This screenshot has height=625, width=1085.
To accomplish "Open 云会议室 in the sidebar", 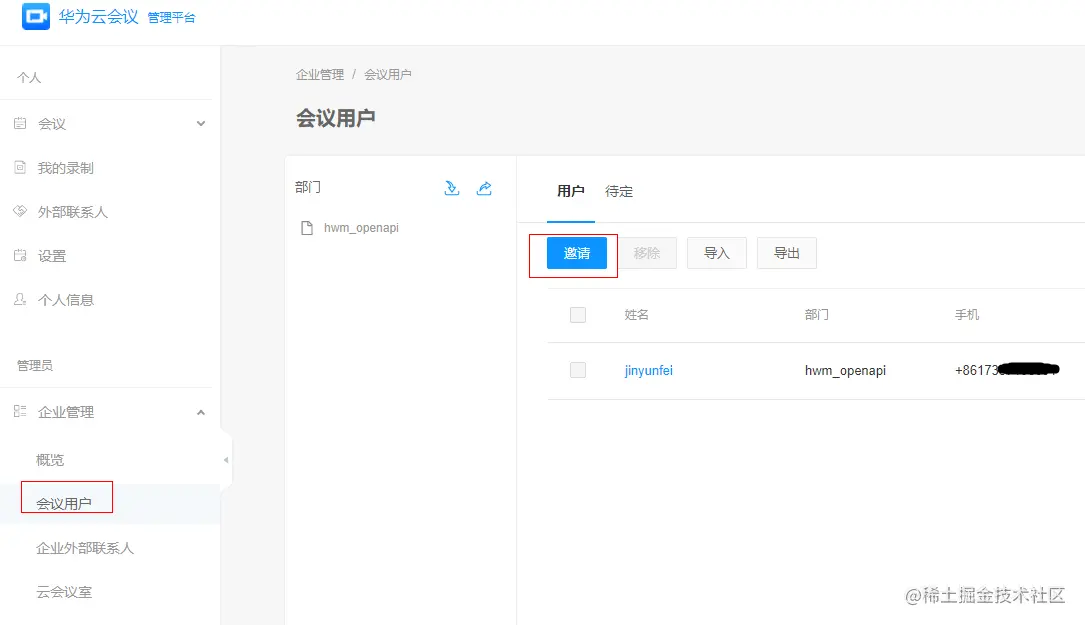I will 64,592.
